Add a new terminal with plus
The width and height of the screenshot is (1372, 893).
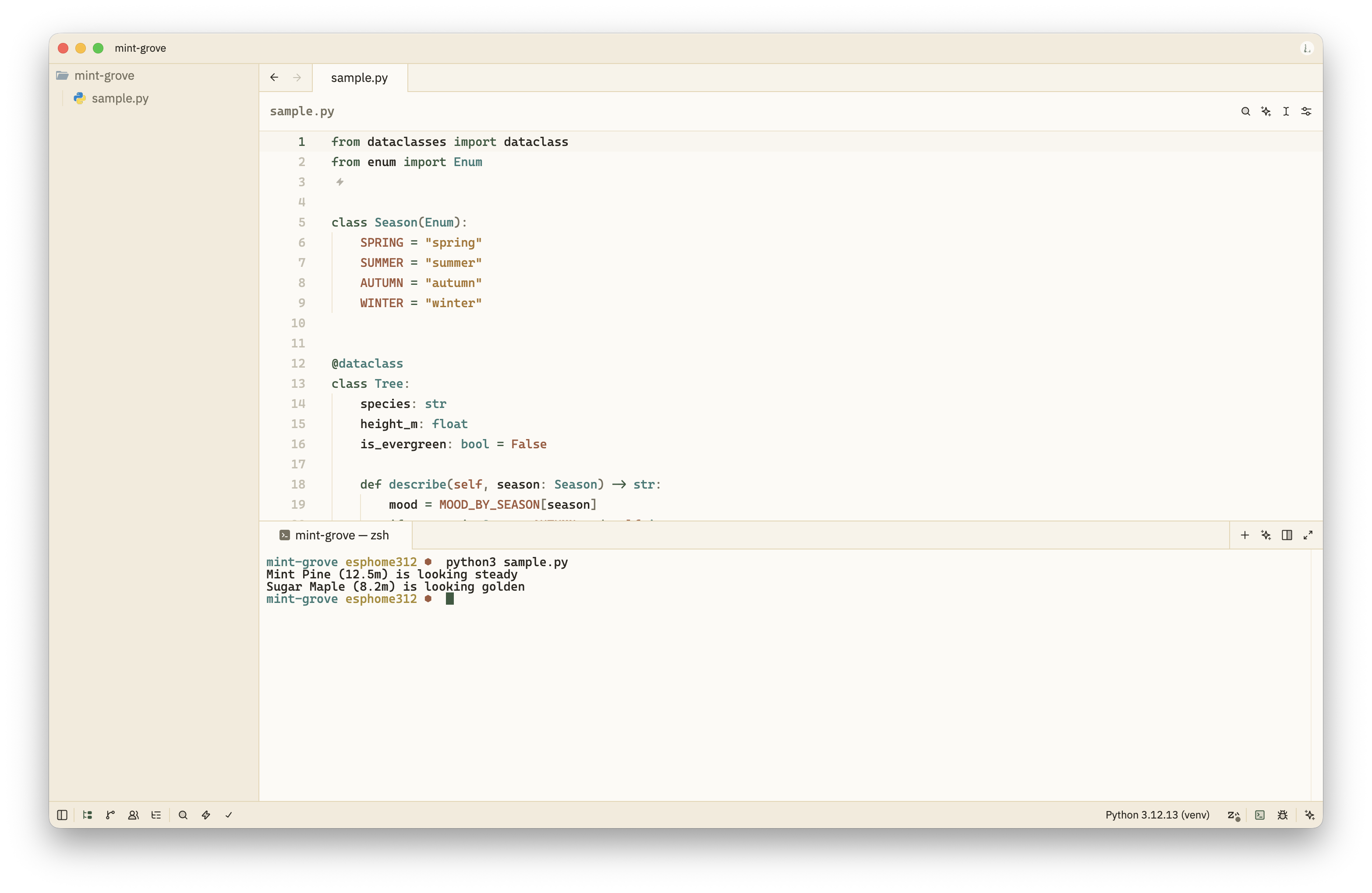pos(1245,535)
